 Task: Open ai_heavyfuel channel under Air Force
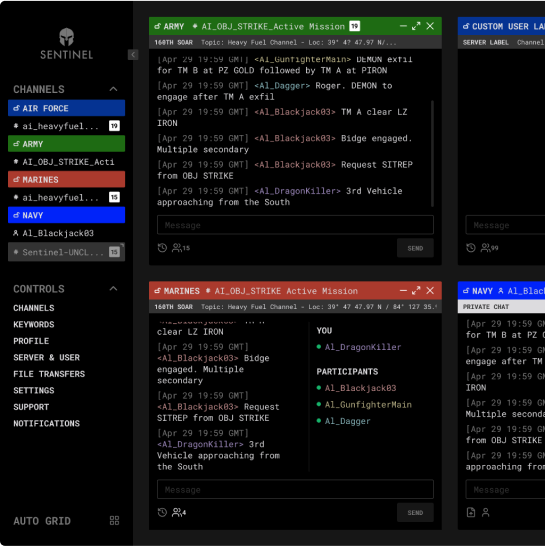tap(67, 126)
